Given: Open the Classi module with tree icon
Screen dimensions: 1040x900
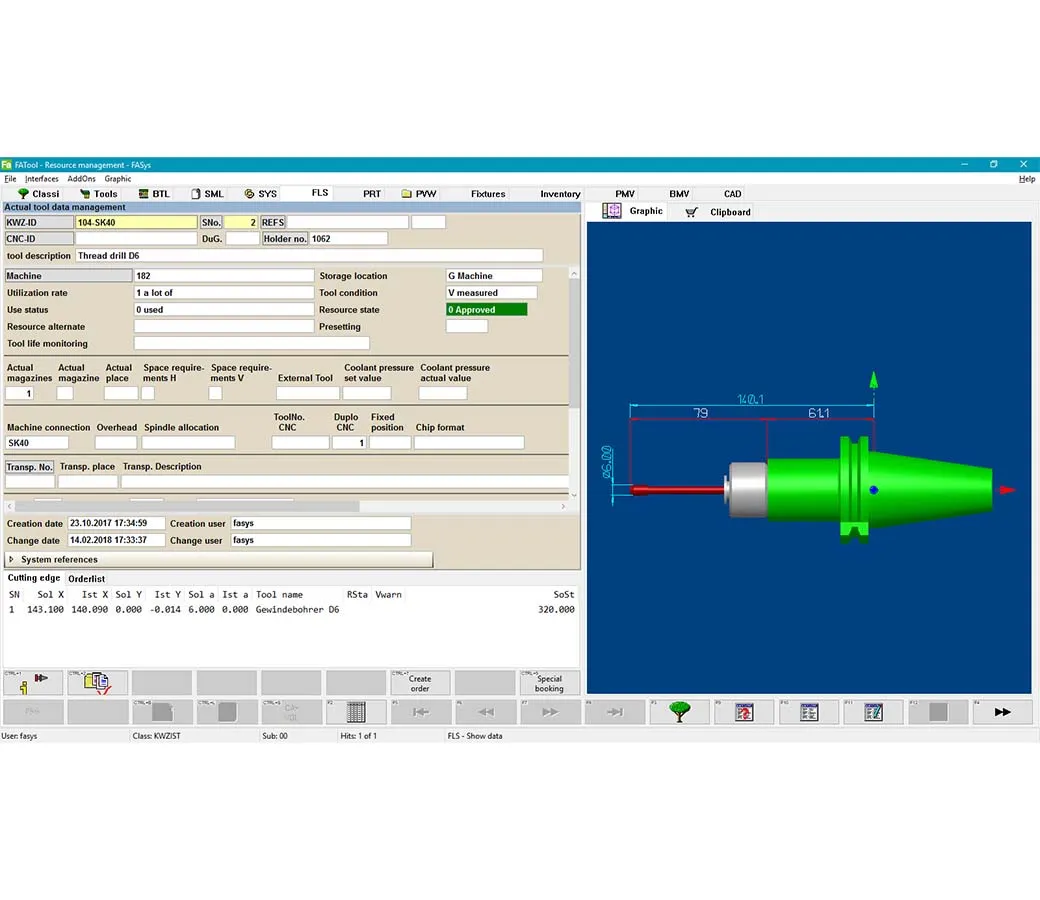Looking at the screenshot, I should point(38,194).
